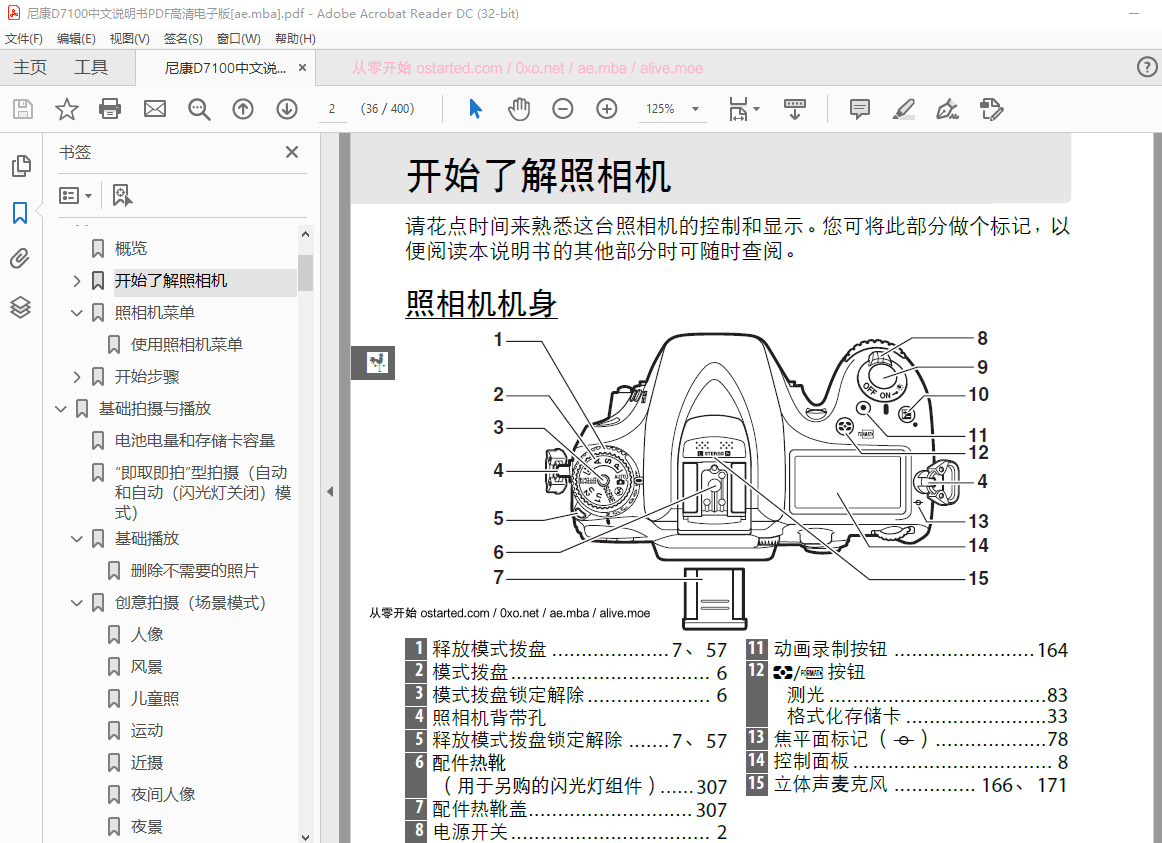Go to previous page up-arrow icon
This screenshot has height=843, width=1162.
(242, 110)
